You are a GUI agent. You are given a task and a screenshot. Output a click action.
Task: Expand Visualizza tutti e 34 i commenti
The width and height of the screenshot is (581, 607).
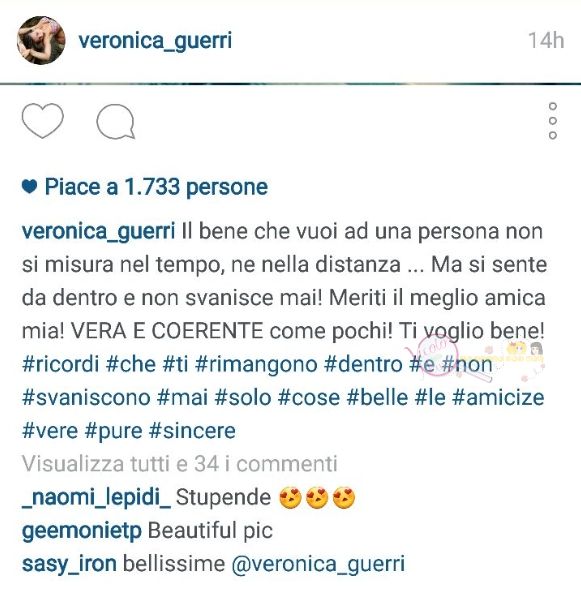point(180,463)
